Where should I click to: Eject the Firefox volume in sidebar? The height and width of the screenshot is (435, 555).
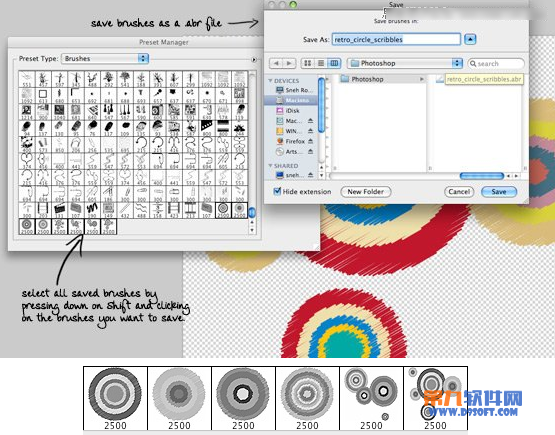[310, 141]
